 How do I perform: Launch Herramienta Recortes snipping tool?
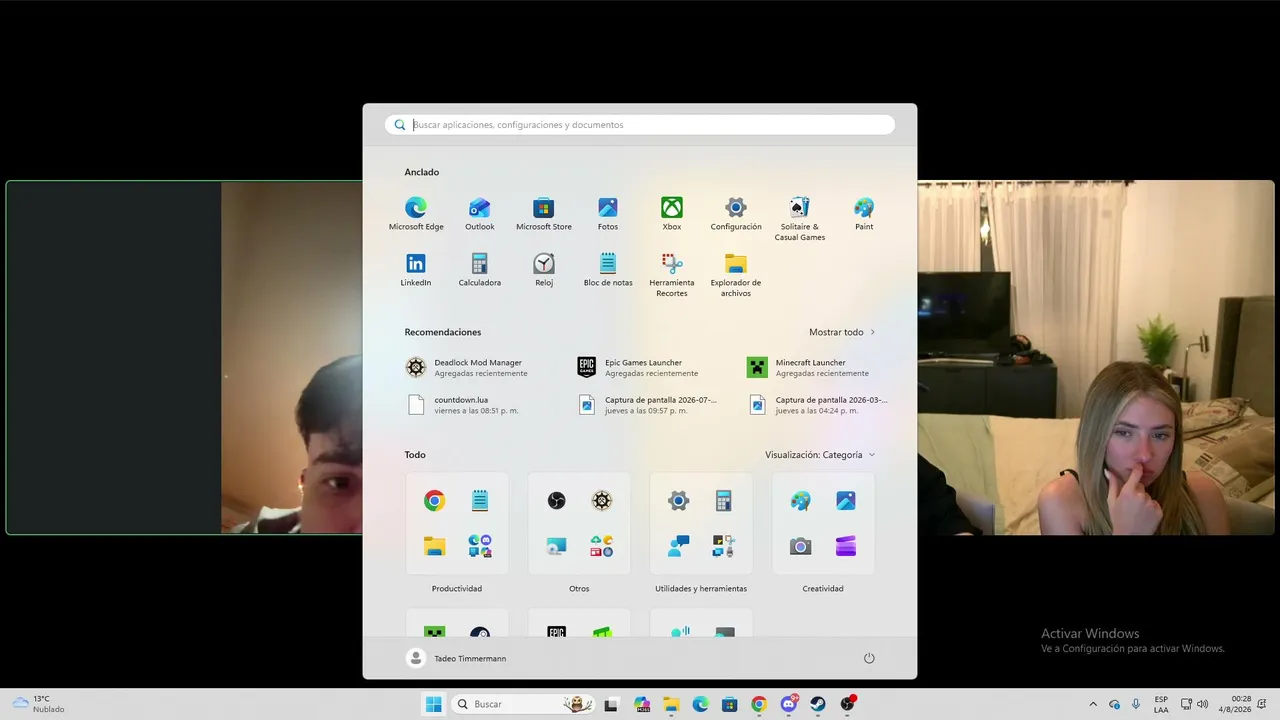point(672,275)
